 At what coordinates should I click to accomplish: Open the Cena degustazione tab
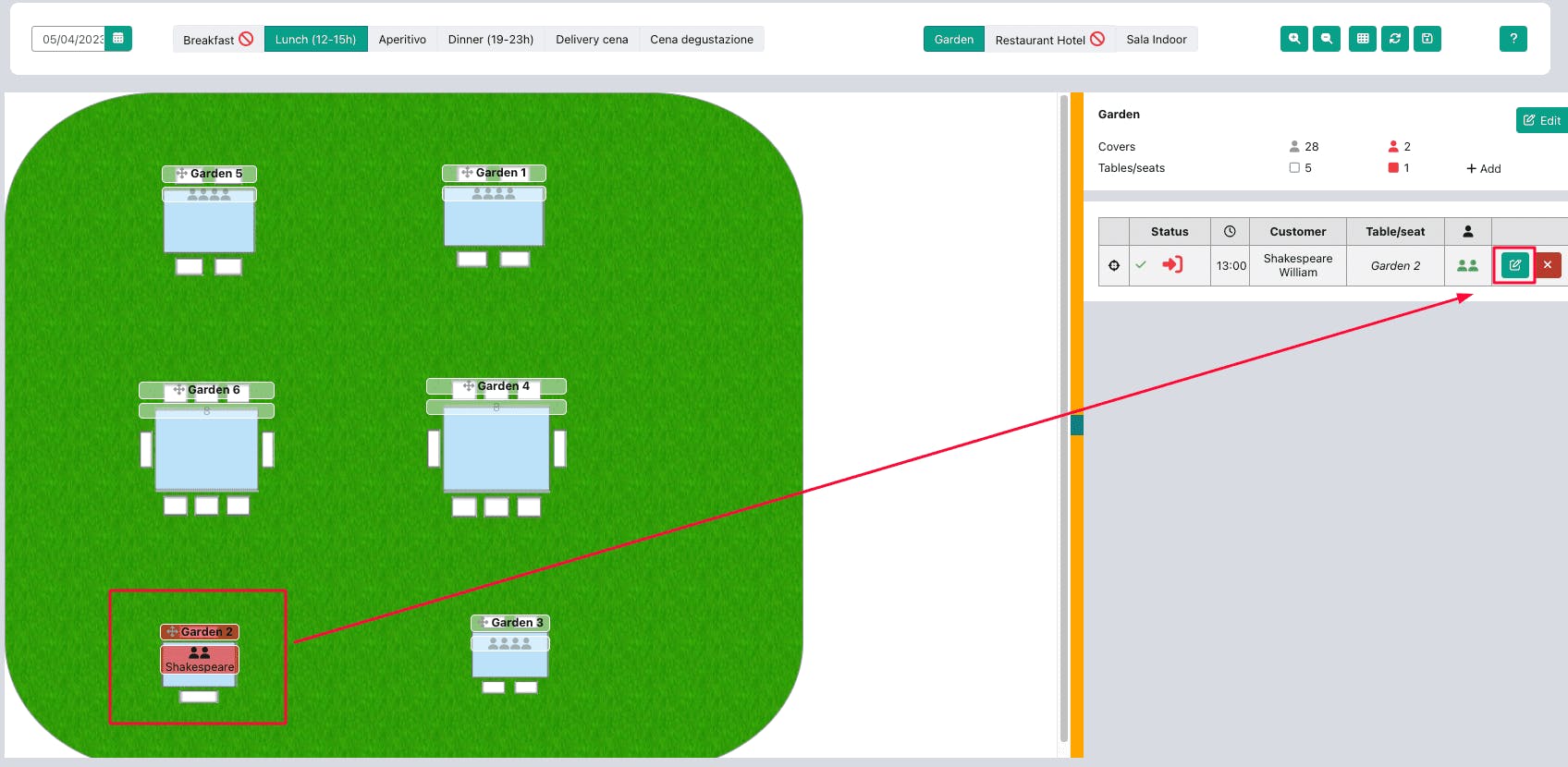coord(702,39)
